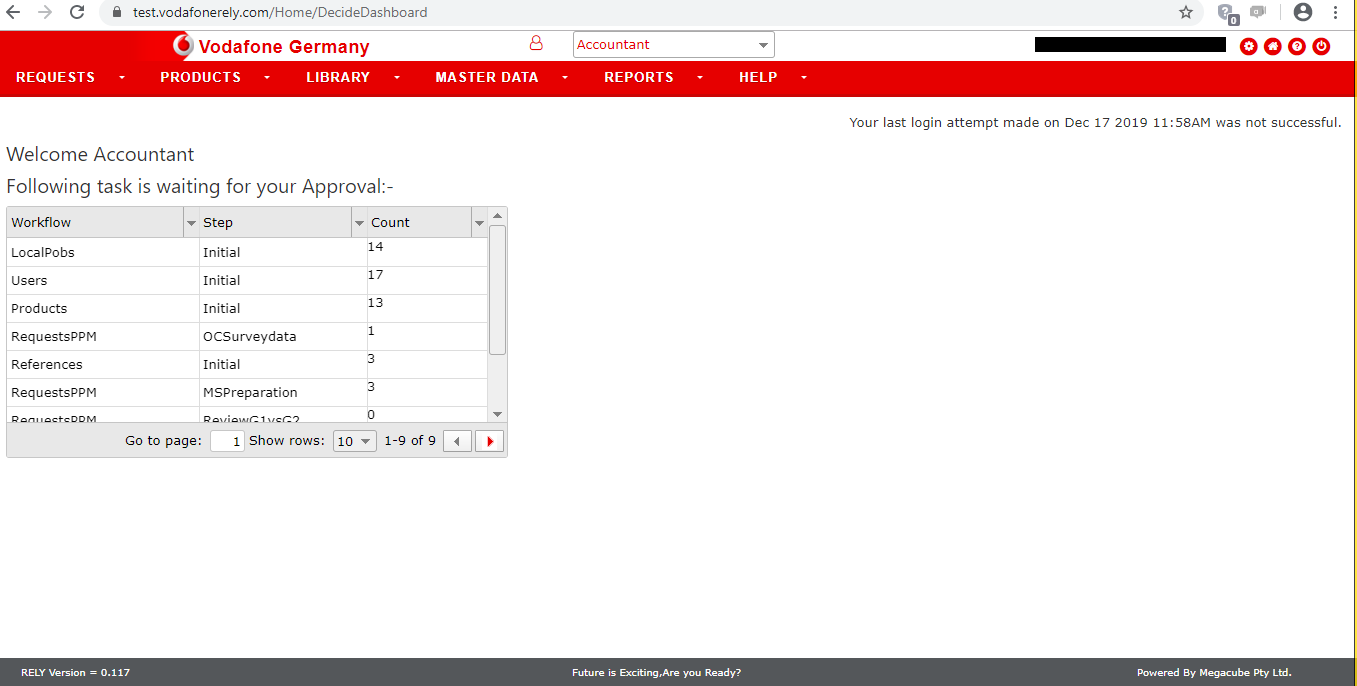Click the browser address bar URL

pos(280,13)
